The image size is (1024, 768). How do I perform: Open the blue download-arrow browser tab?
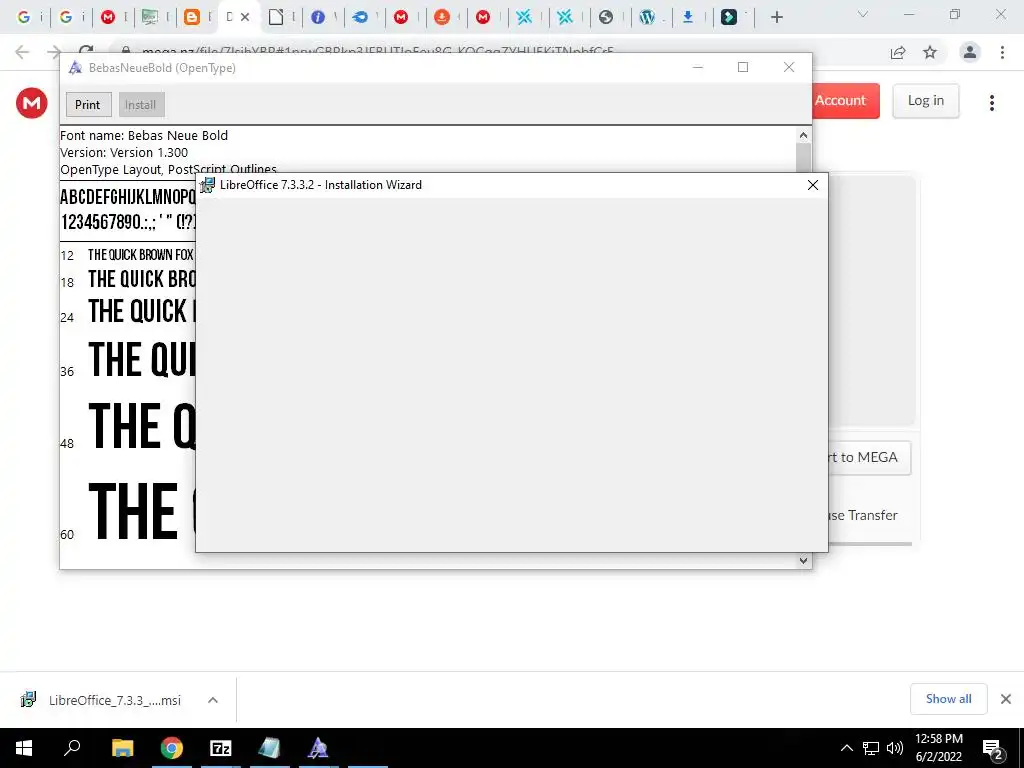688,17
